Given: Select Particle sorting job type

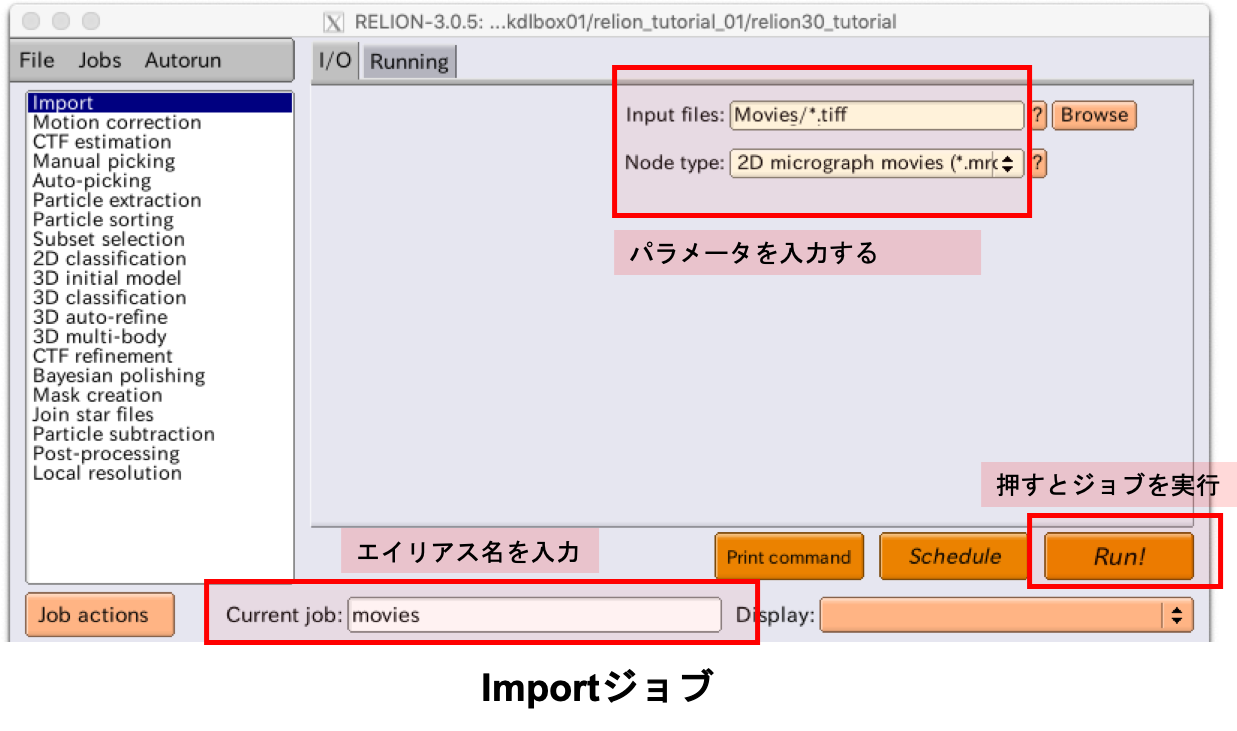Looking at the screenshot, I should (161, 220).
